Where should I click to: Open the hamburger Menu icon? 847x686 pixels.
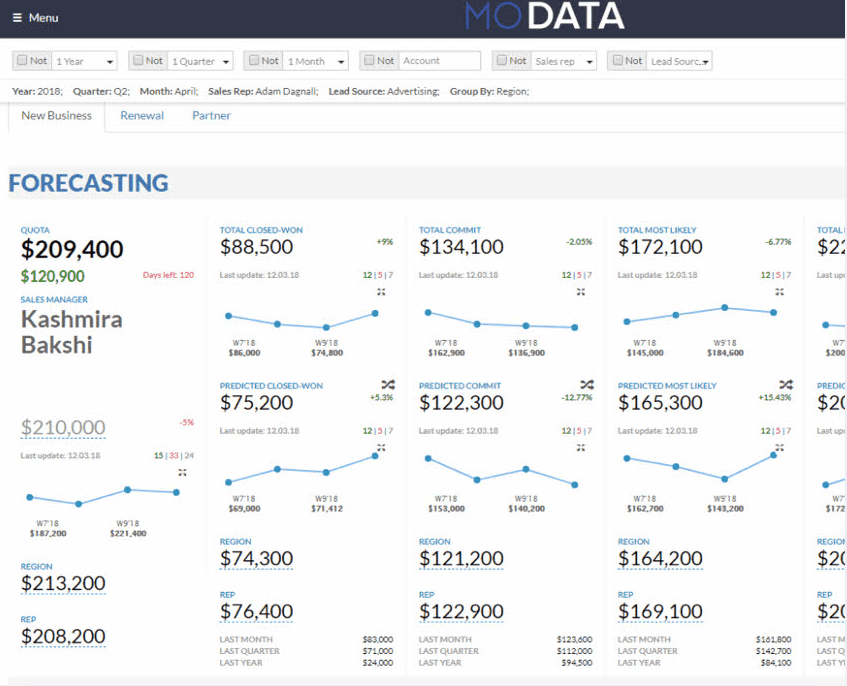tap(17, 18)
